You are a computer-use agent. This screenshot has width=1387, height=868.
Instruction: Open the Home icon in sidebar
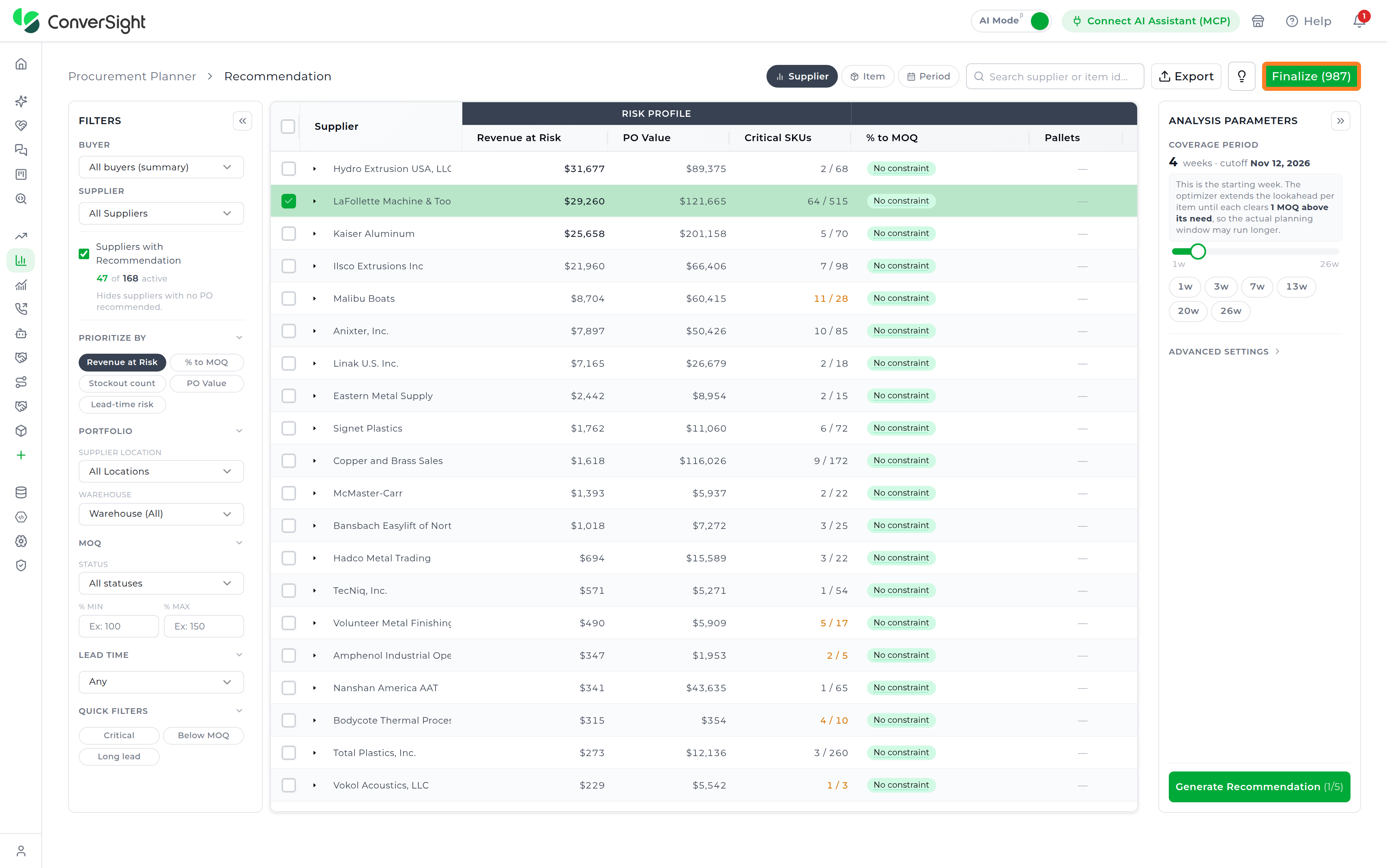pyautogui.click(x=21, y=64)
